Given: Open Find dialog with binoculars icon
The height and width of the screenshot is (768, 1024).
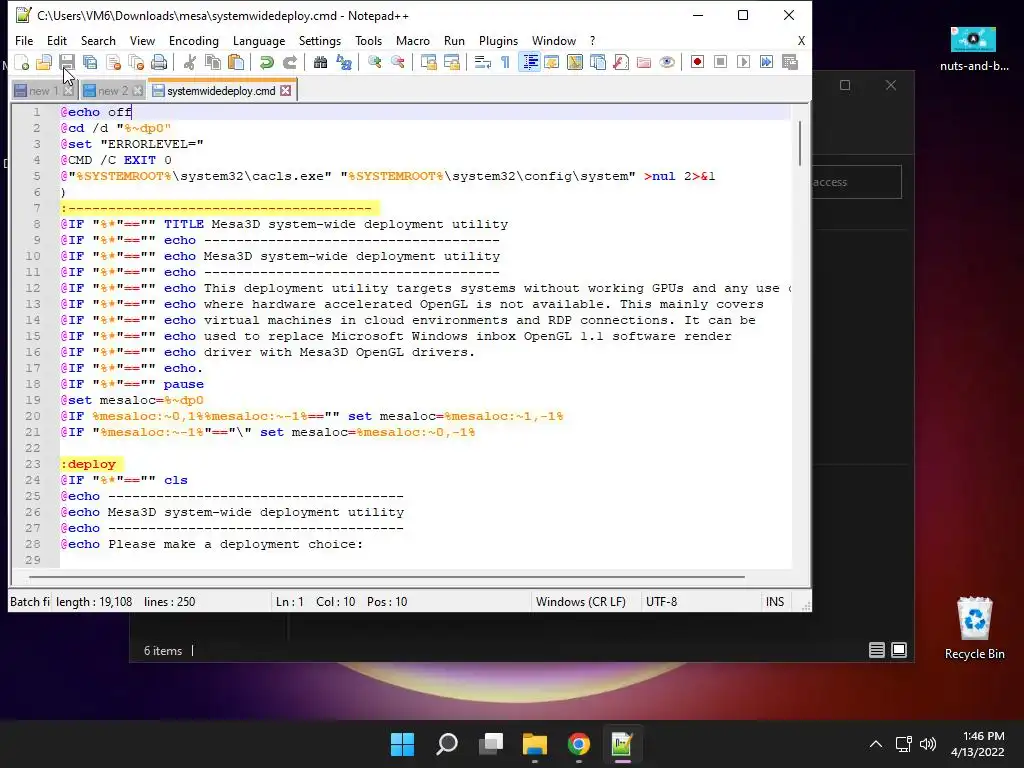Looking at the screenshot, I should [320, 62].
